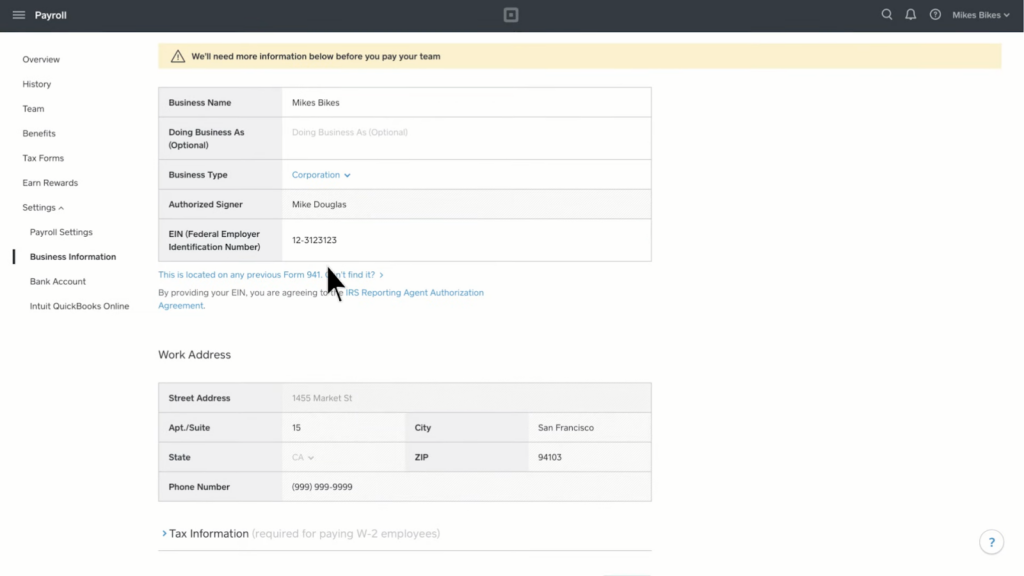Click the warning triangle icon in banner

coord(178,56)
